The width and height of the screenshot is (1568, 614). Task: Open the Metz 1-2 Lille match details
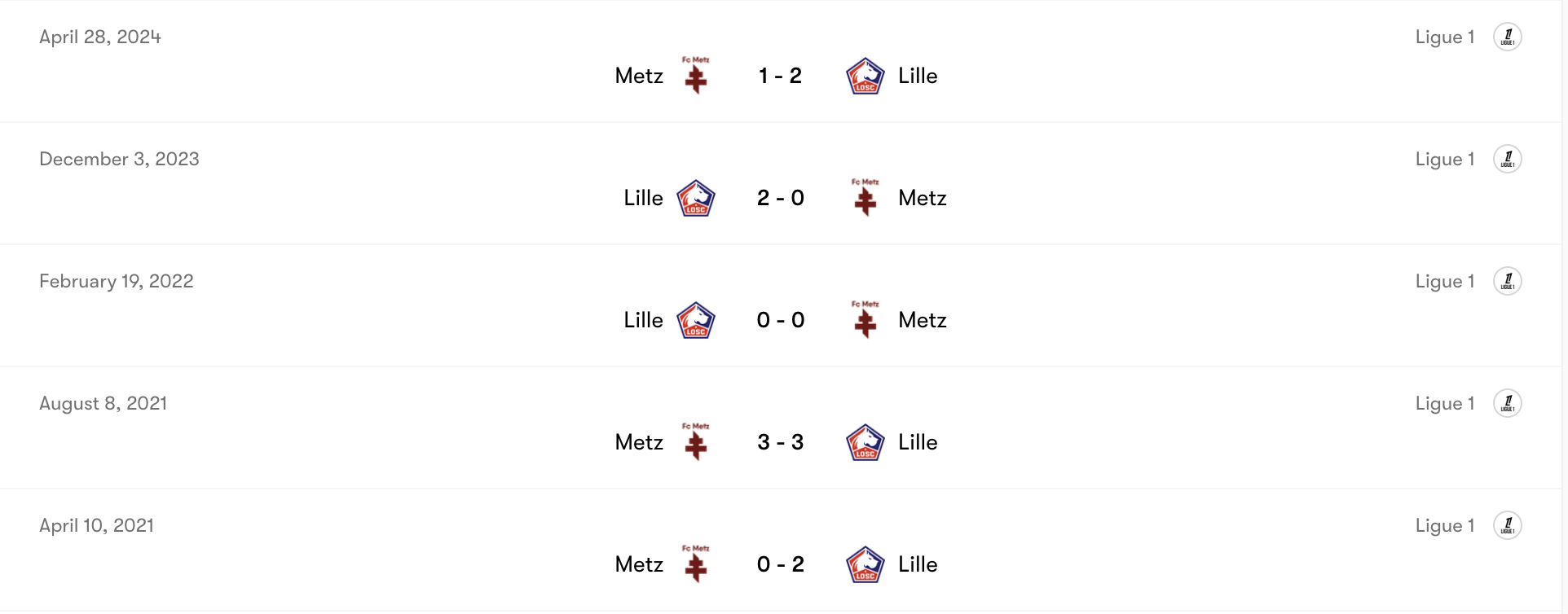tap(780, 75)
